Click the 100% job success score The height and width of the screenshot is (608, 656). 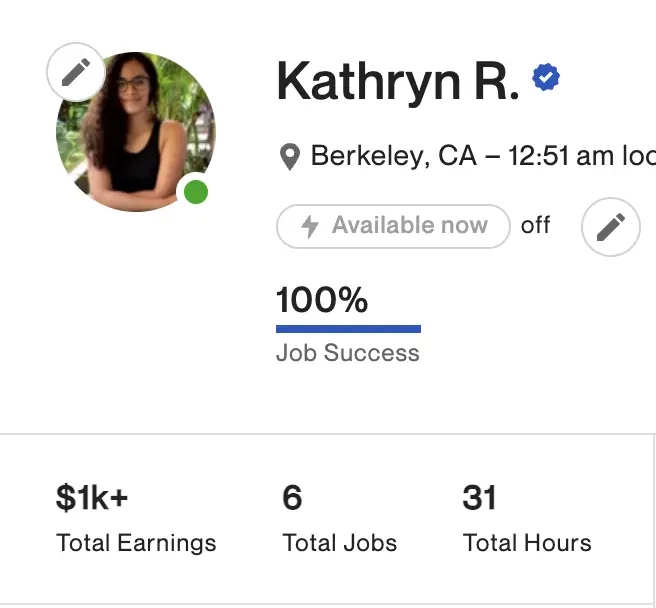point(322,300)
